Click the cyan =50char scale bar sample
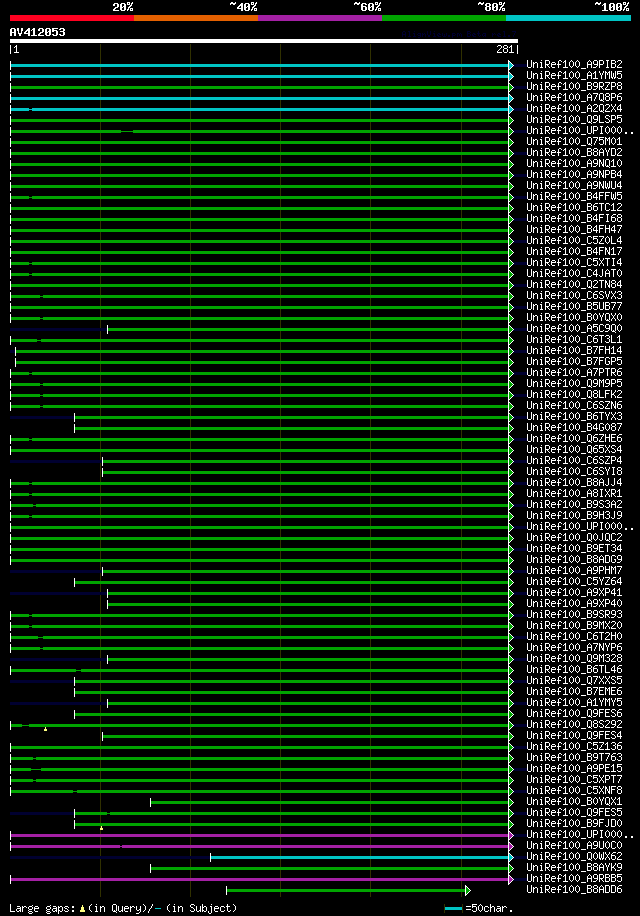The width and height of the screenshot is (640, 916). pyautogui.click(x=453, y=908)
